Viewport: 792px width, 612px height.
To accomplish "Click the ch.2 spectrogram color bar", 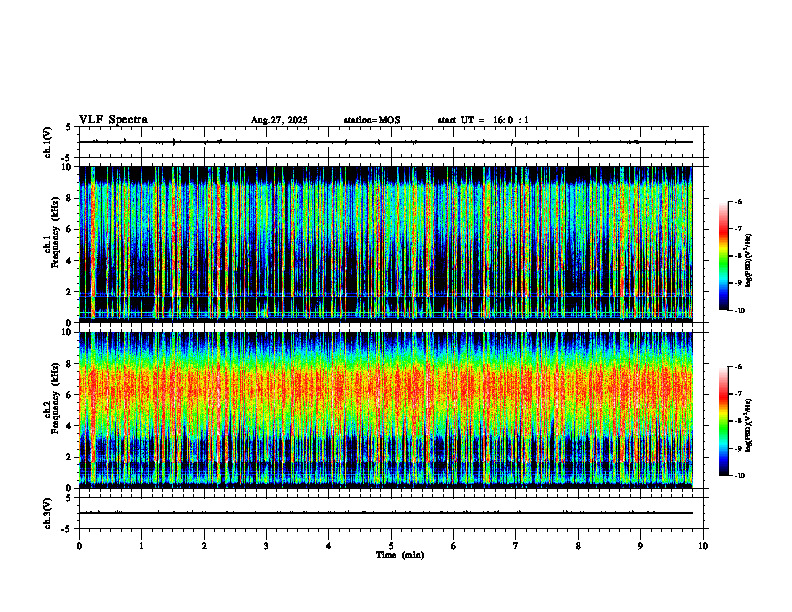I will point(723,421).
